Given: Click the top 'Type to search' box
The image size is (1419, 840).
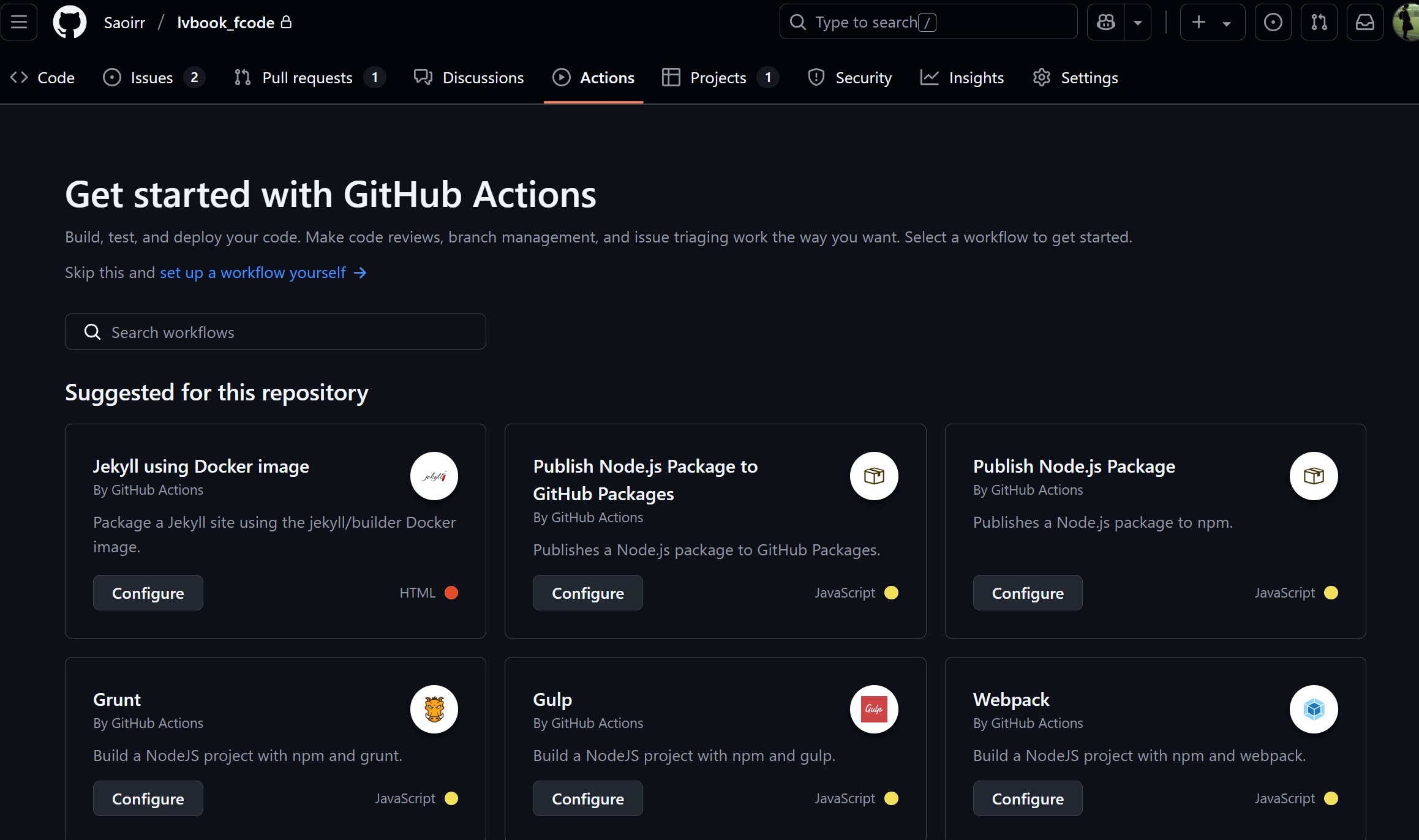Looking at the screenshot, I should tap(928, 22).
